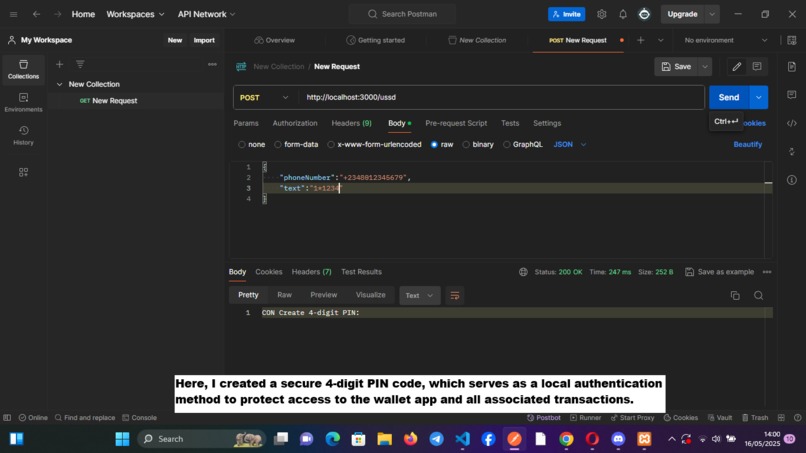
Task: Open the configure workspace sidebar icon
Action: [23, 172]
